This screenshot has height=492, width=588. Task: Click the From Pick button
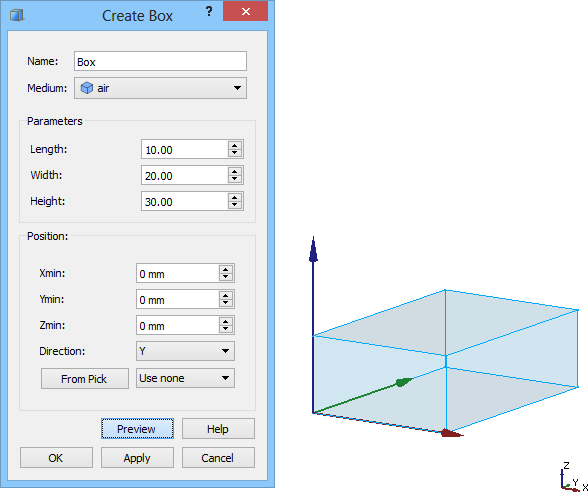click(85, 379)
